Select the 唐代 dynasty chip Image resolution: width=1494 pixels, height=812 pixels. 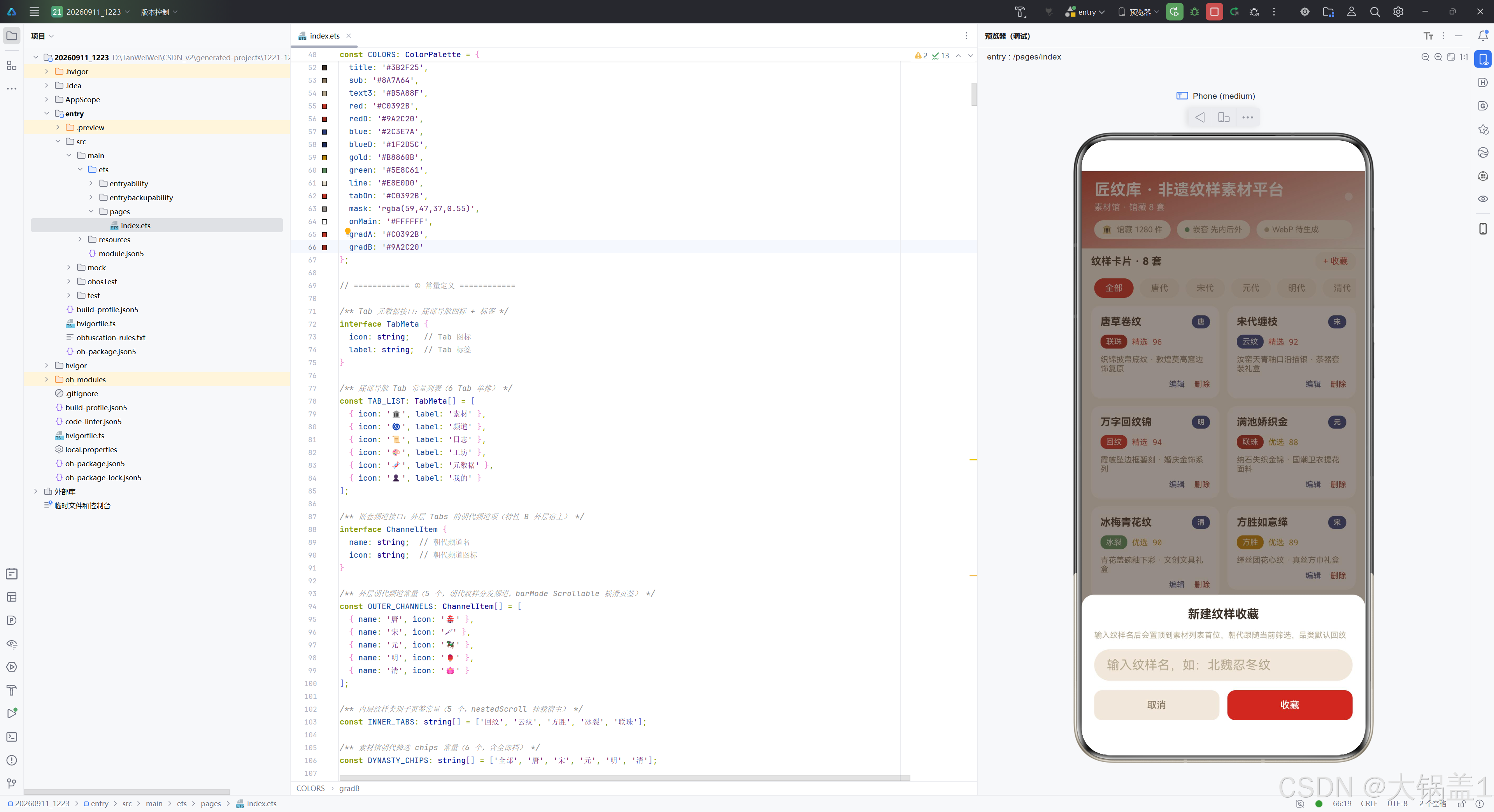point(1159,288)
